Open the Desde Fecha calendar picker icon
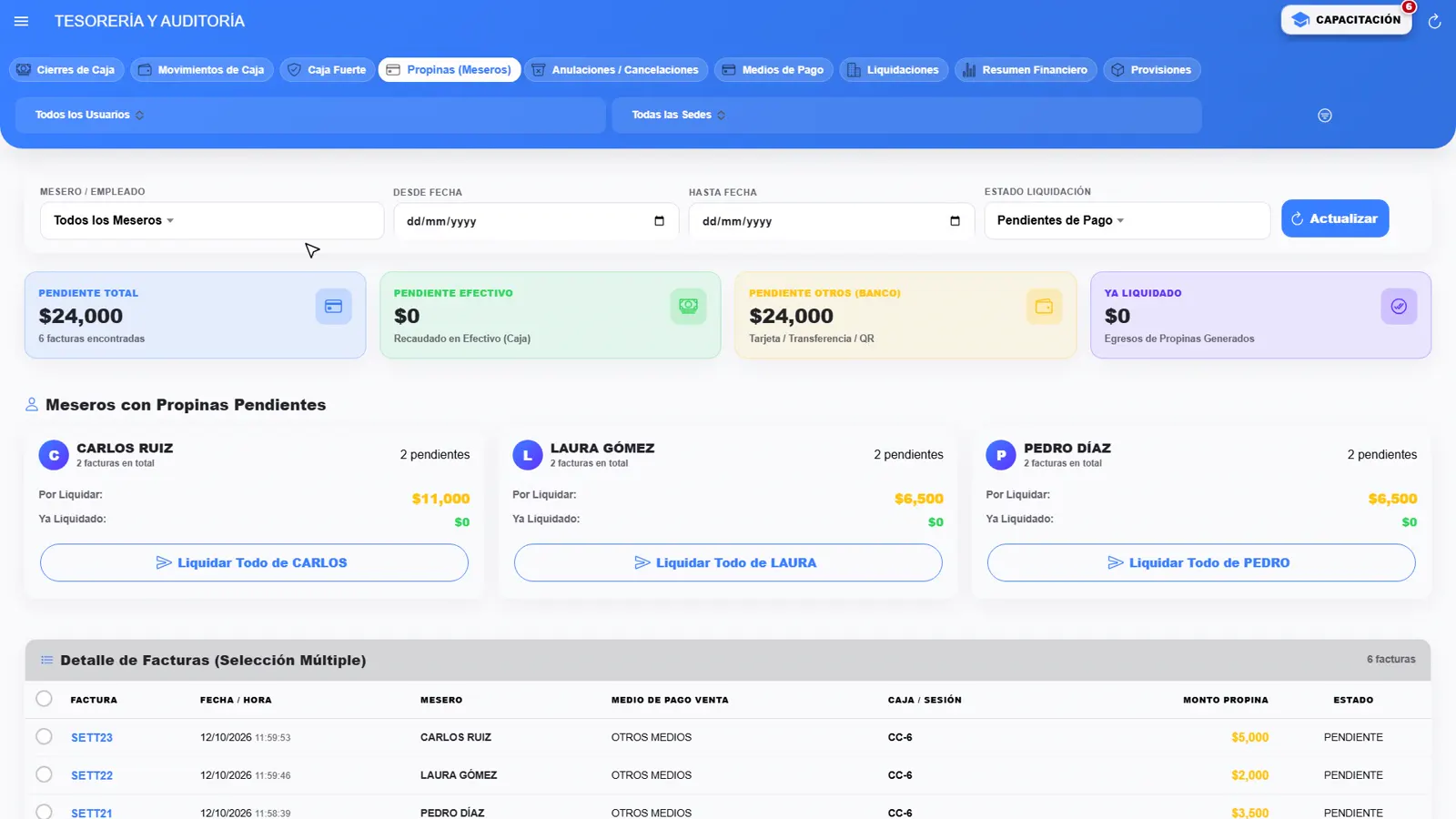The image size is (1456, 819). [659, 221]
